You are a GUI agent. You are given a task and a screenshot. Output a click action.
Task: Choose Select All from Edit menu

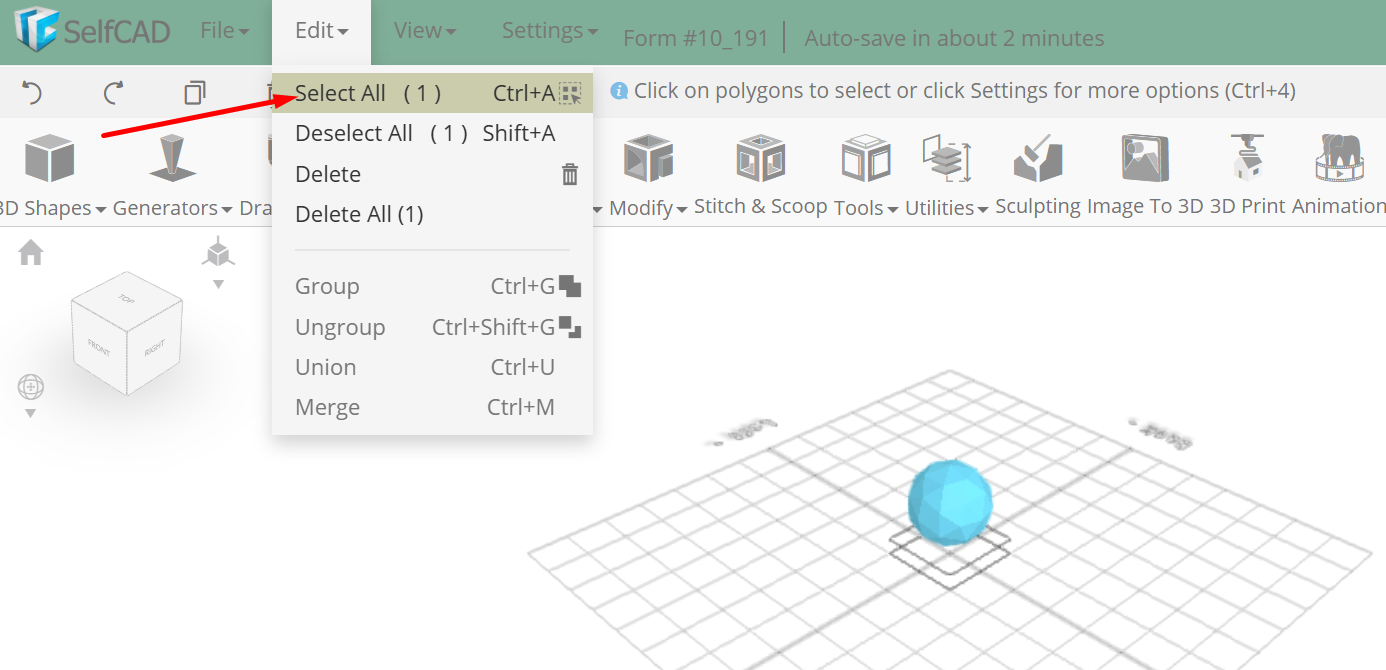pos(432,93)
